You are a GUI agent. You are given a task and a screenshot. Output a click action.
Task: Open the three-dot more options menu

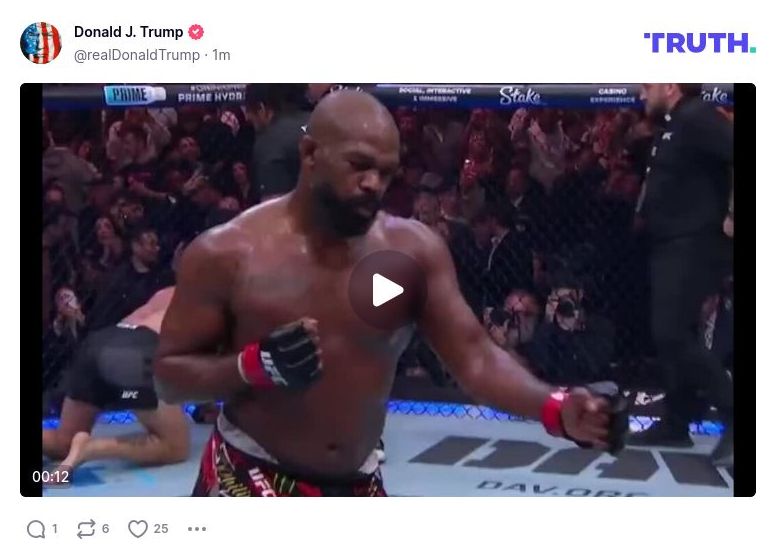pyautogui.click(x=197, y=529)
